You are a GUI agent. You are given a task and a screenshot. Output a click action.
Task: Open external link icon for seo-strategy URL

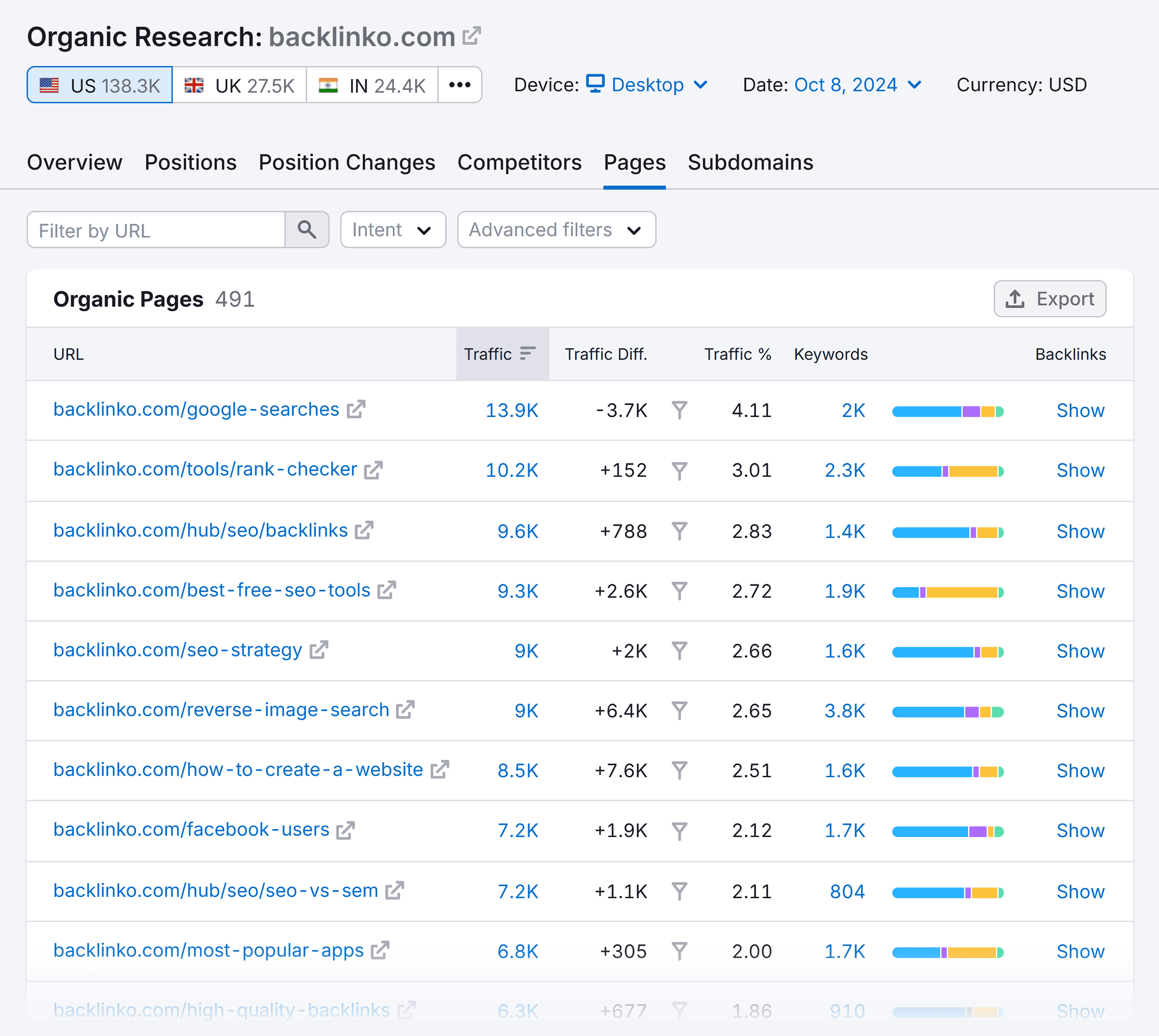tap(319, 650)
